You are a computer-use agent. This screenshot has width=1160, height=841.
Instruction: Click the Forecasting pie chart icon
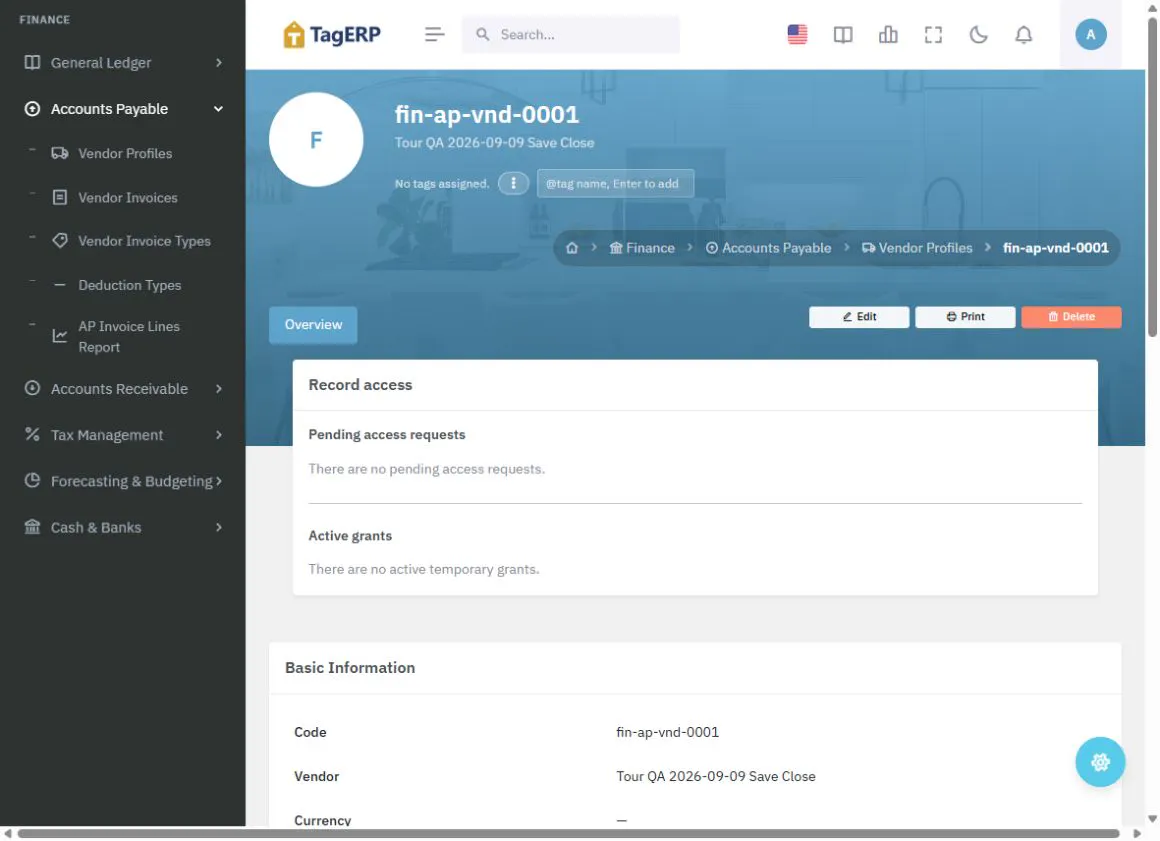(x=32, y=480)
